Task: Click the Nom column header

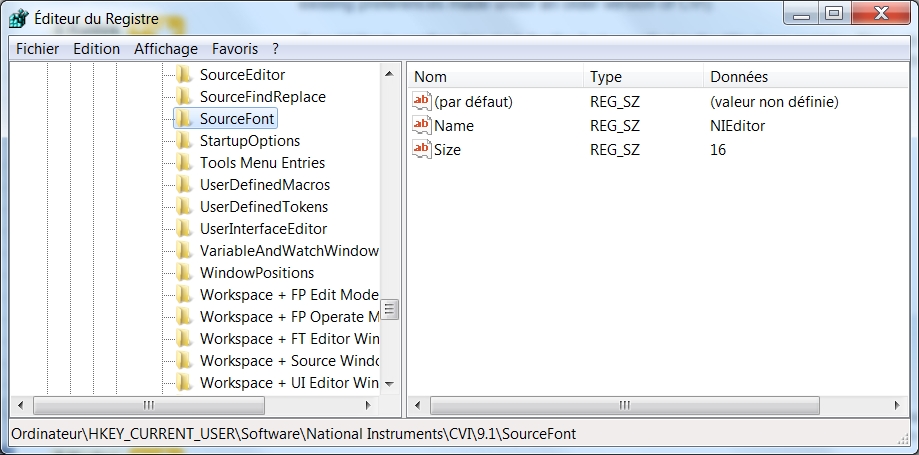Action: coord(494,77)
